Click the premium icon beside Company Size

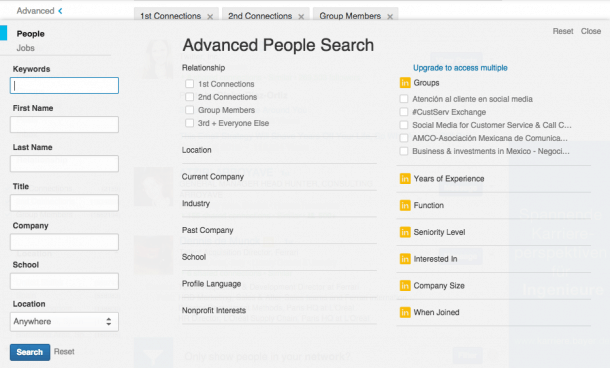(x=405, y=286)
